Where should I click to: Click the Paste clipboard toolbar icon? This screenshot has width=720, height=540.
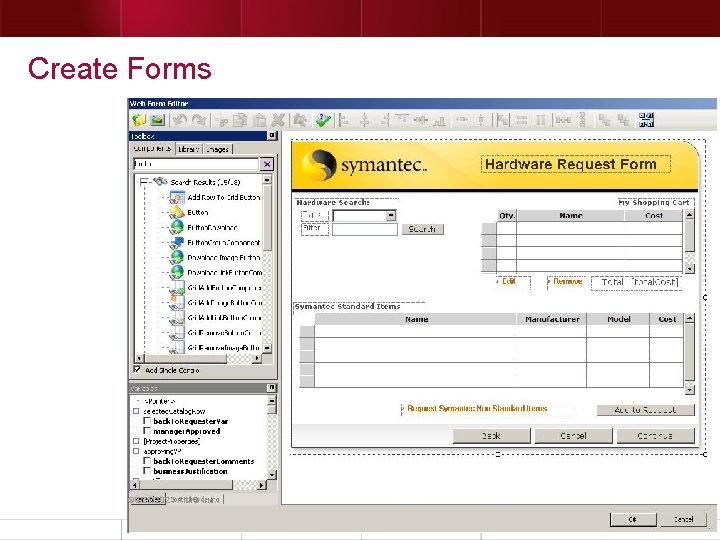259,120
